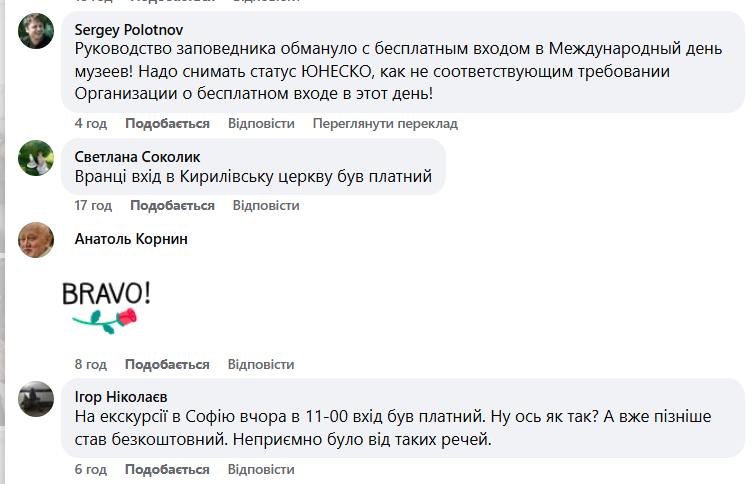This screenshot has height=484, width=752.
Task: Reply to Ігор Ніколаєв's comment
Action: 261,469
